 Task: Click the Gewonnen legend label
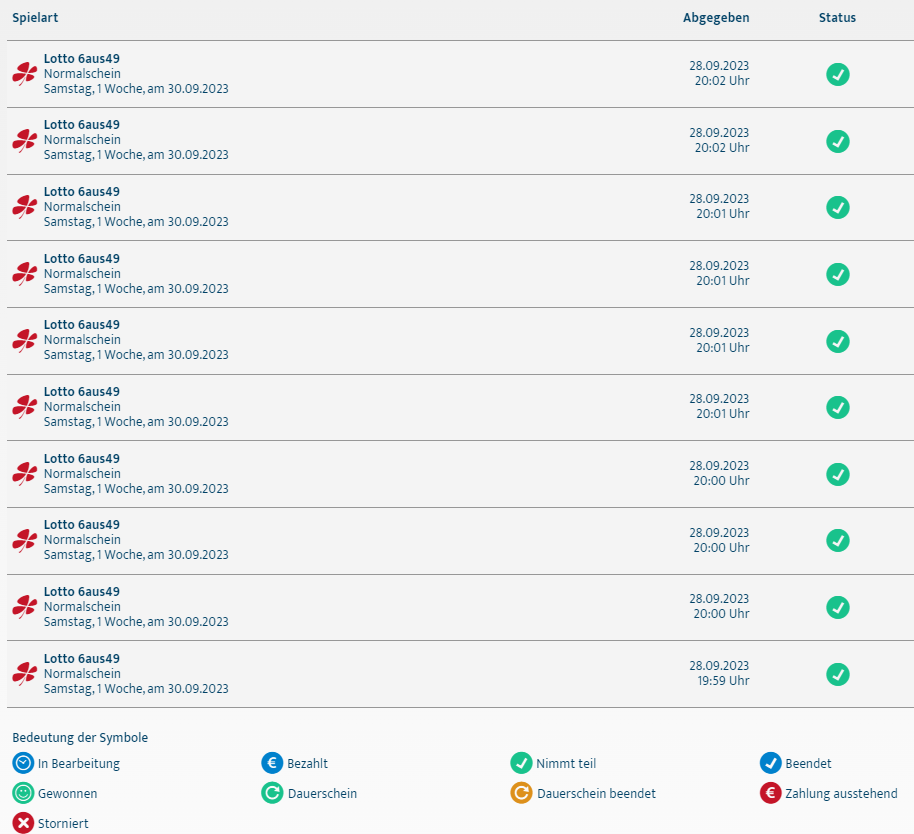point(68,794)
